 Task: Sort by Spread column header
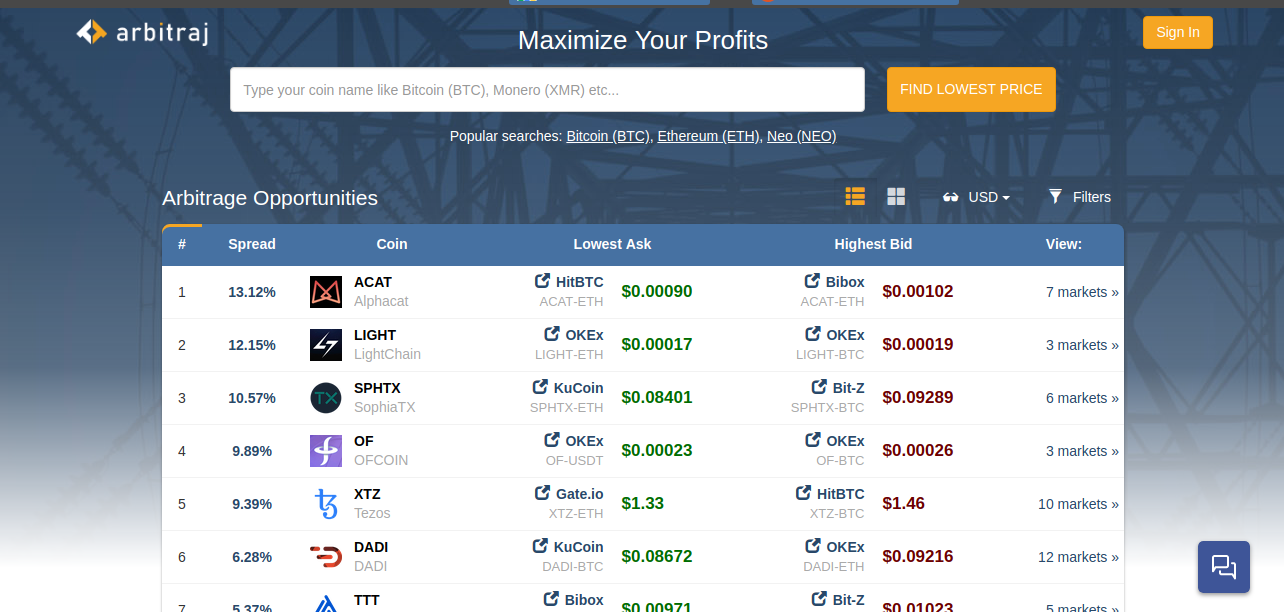pyautogui.click(x=252, y=244)
